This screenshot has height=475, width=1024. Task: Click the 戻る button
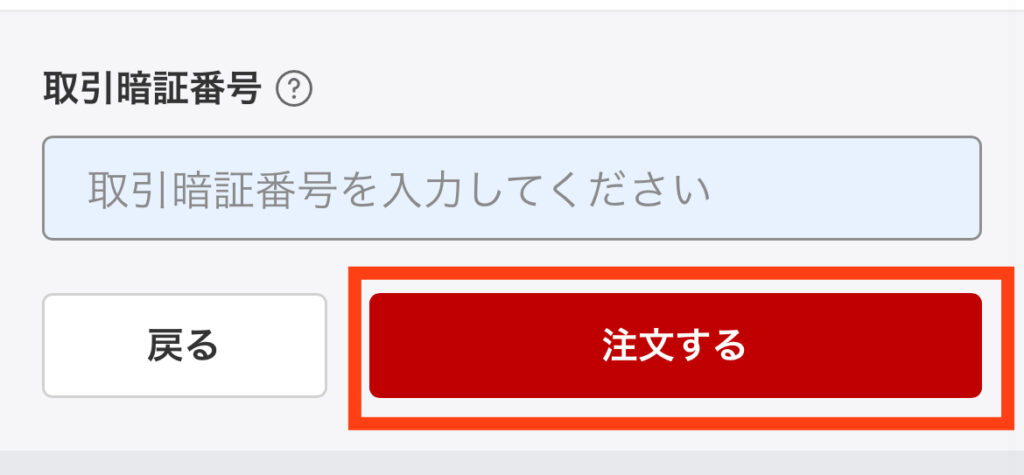184,345
